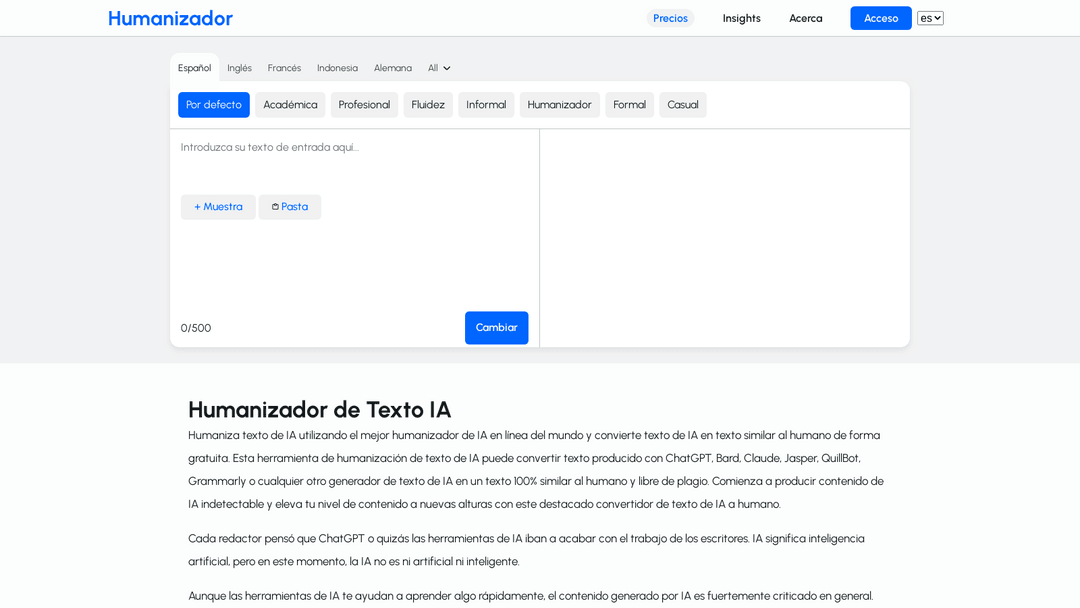Open the es language selector
This screenshot has height=608, width=1080.
point(930,19)
